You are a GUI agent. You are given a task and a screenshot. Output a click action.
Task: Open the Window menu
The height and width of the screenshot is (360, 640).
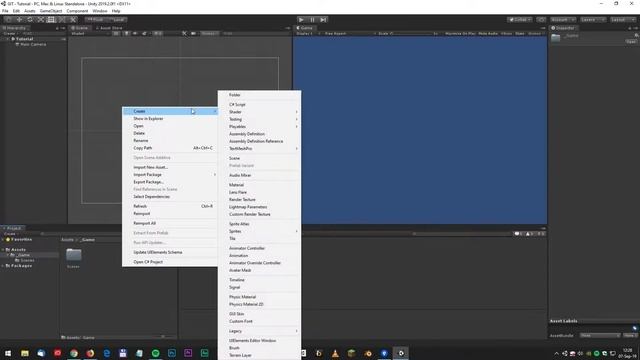pyautogui.click(x=100, y=11)
